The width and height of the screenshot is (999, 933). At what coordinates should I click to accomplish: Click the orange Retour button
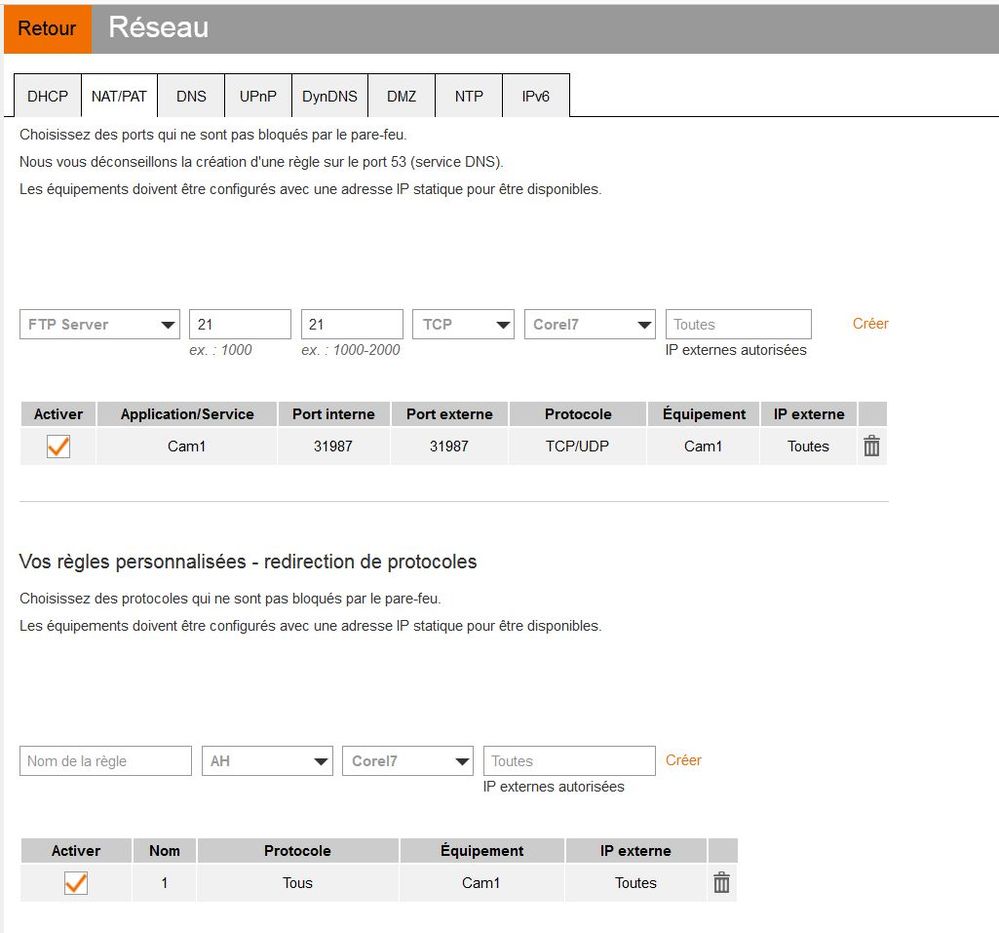[x=47, y=29]
